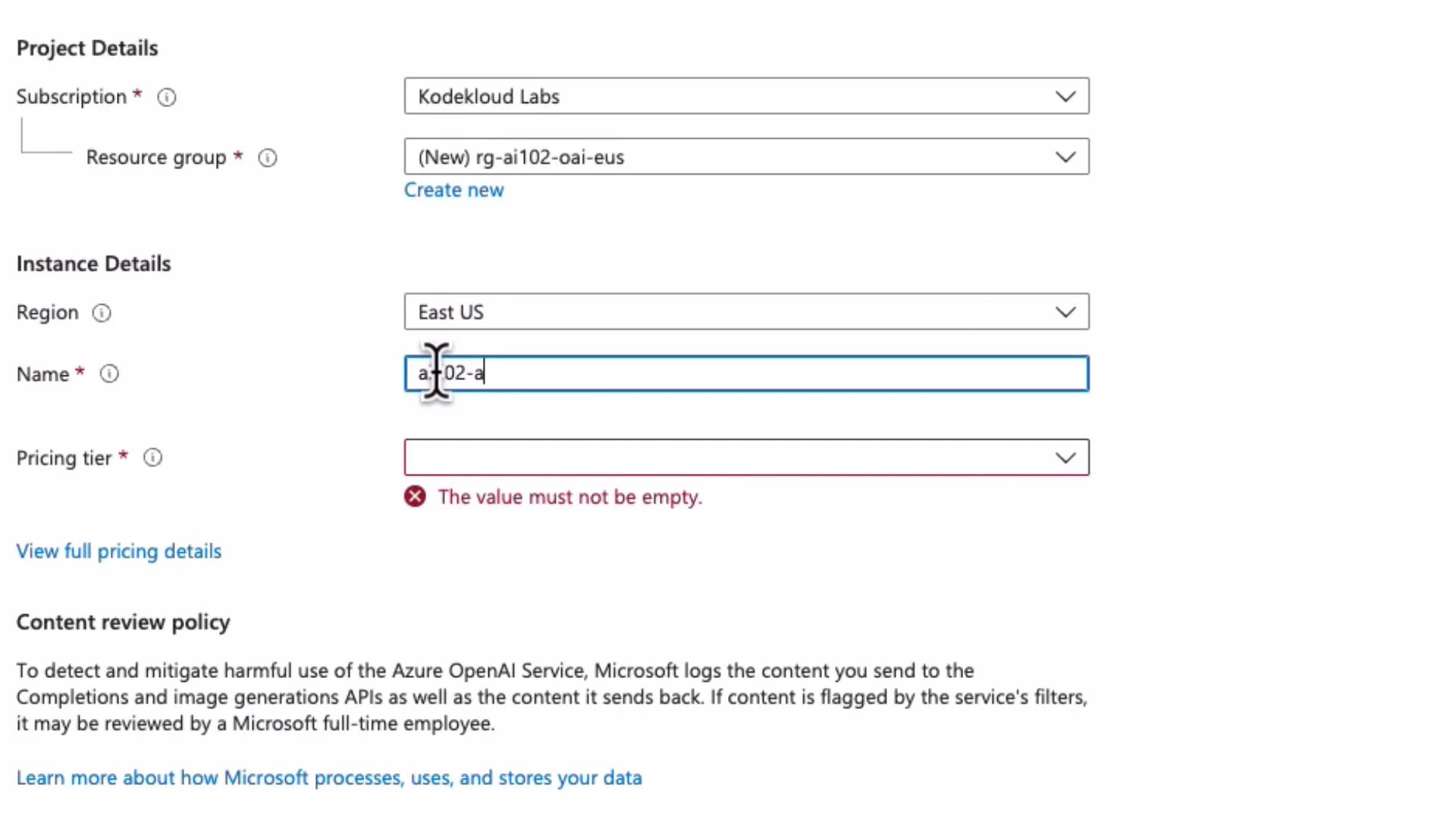Select the error message text
1456x819 pixels.
coord(570,497)
